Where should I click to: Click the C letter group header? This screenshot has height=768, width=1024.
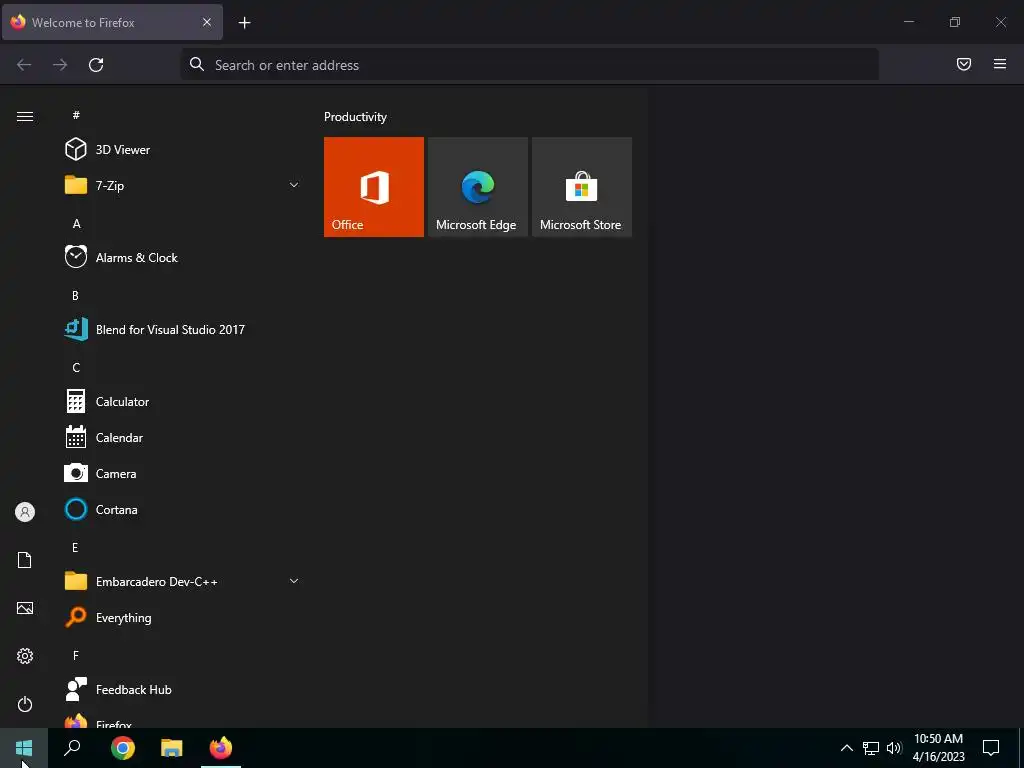(76, 367)
